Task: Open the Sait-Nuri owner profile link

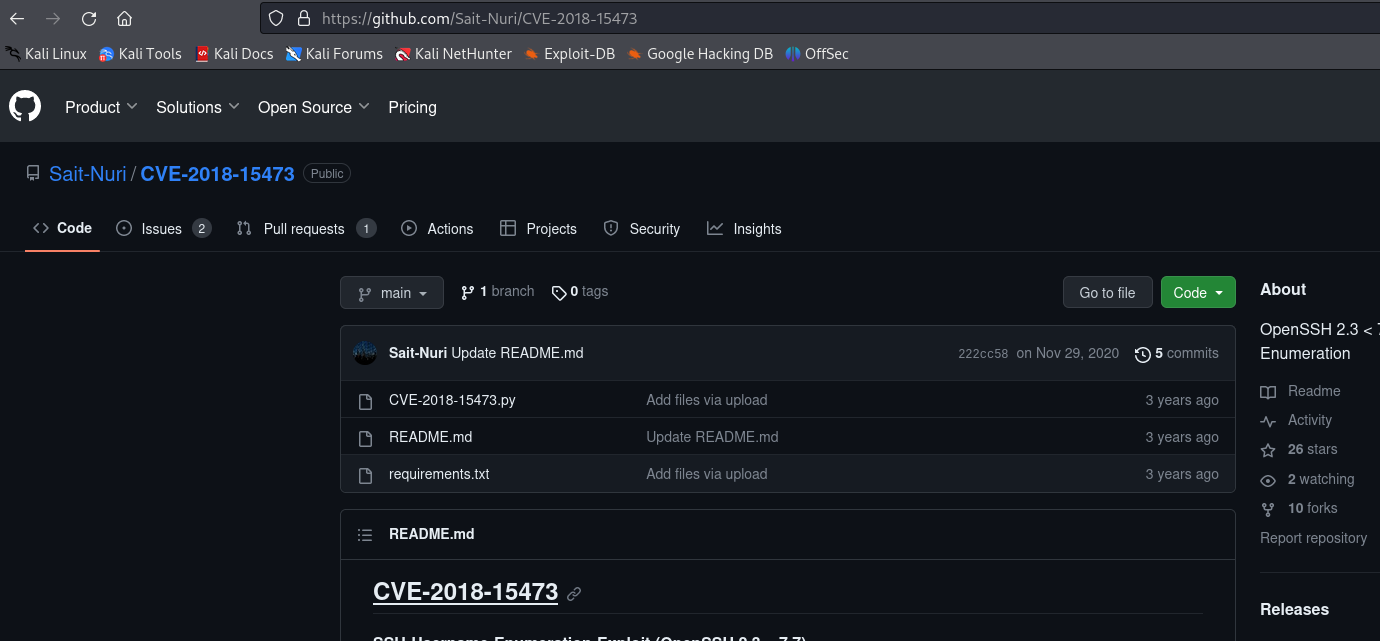Action: (x=88, y=174)
